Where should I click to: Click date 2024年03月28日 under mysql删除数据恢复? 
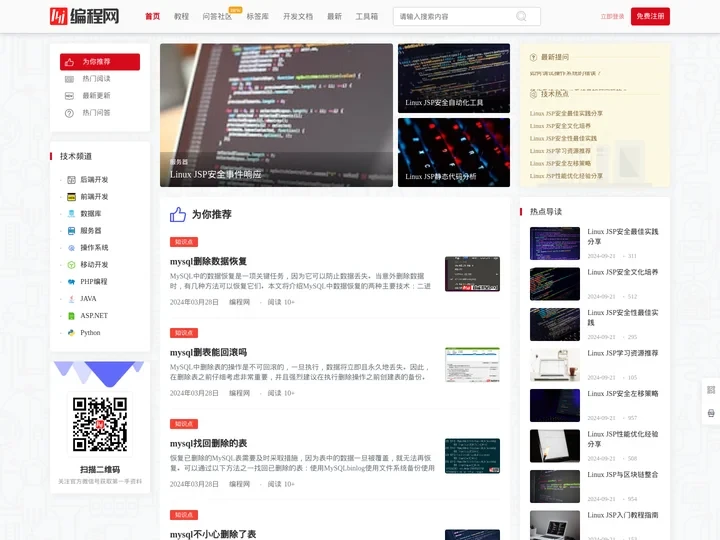[194, 302]
